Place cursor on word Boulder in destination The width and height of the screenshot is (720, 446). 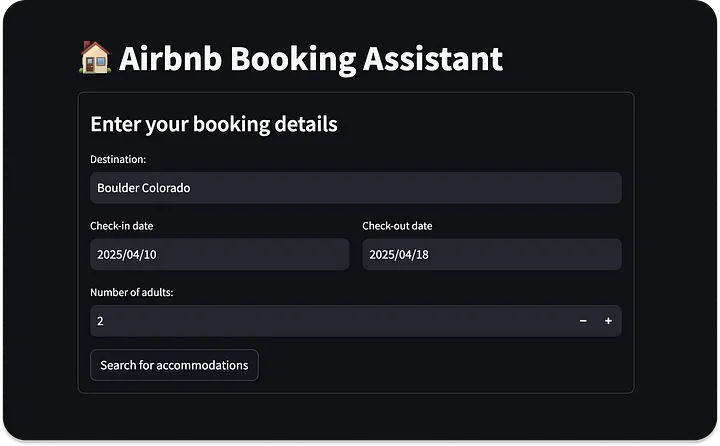click(x=118, y=188)
